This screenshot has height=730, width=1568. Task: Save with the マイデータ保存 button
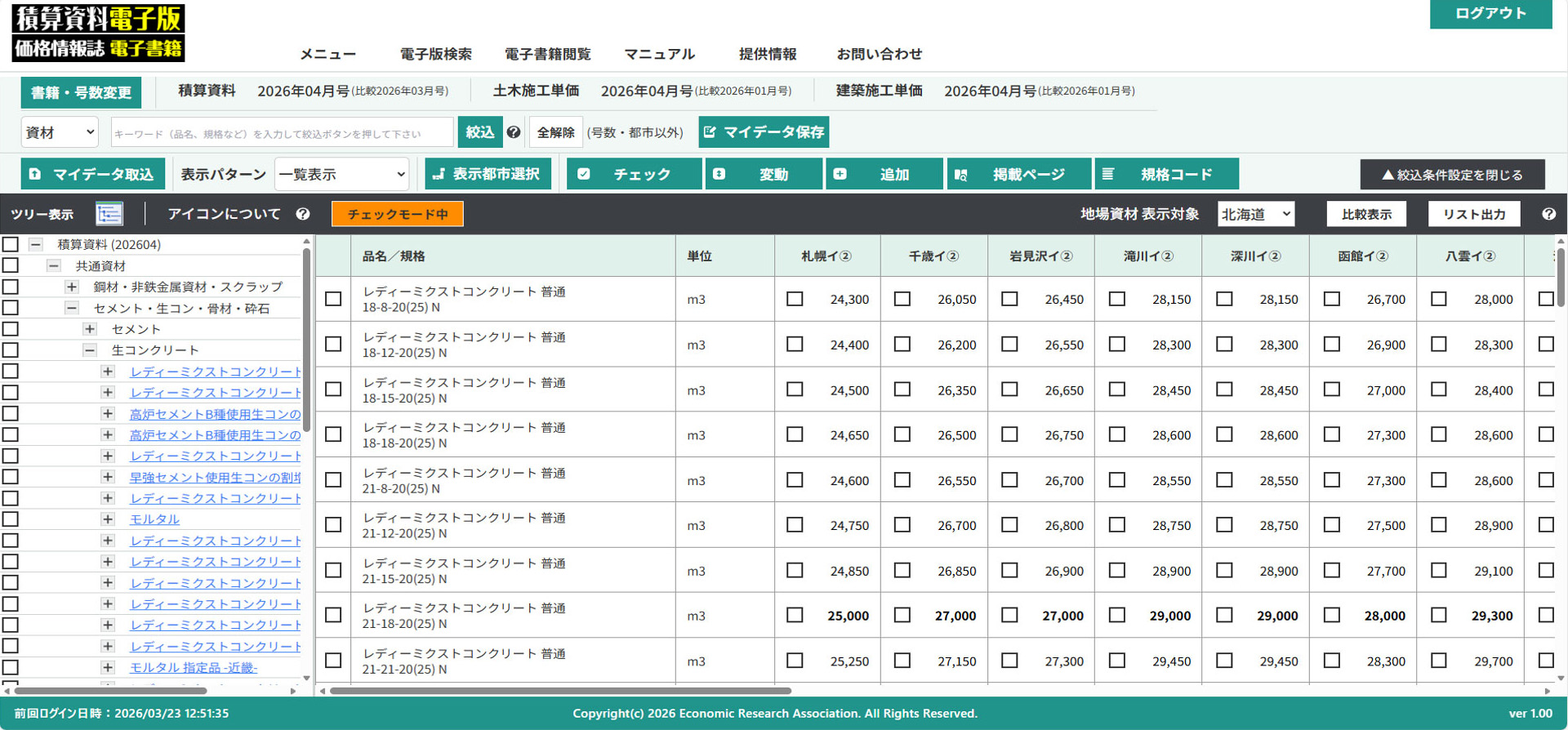coord(764,132)
